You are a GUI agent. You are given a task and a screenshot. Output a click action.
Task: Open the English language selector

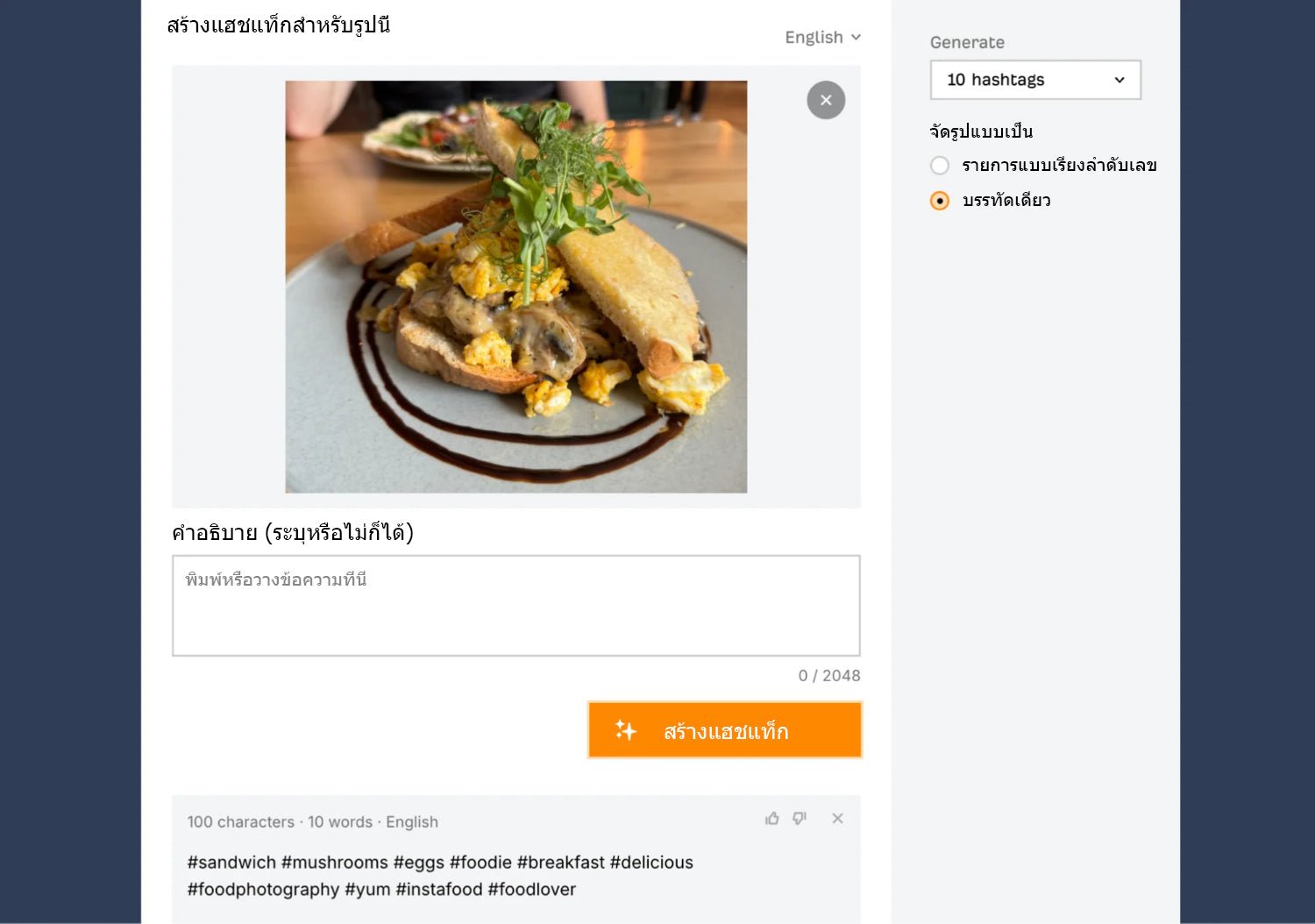814,38
